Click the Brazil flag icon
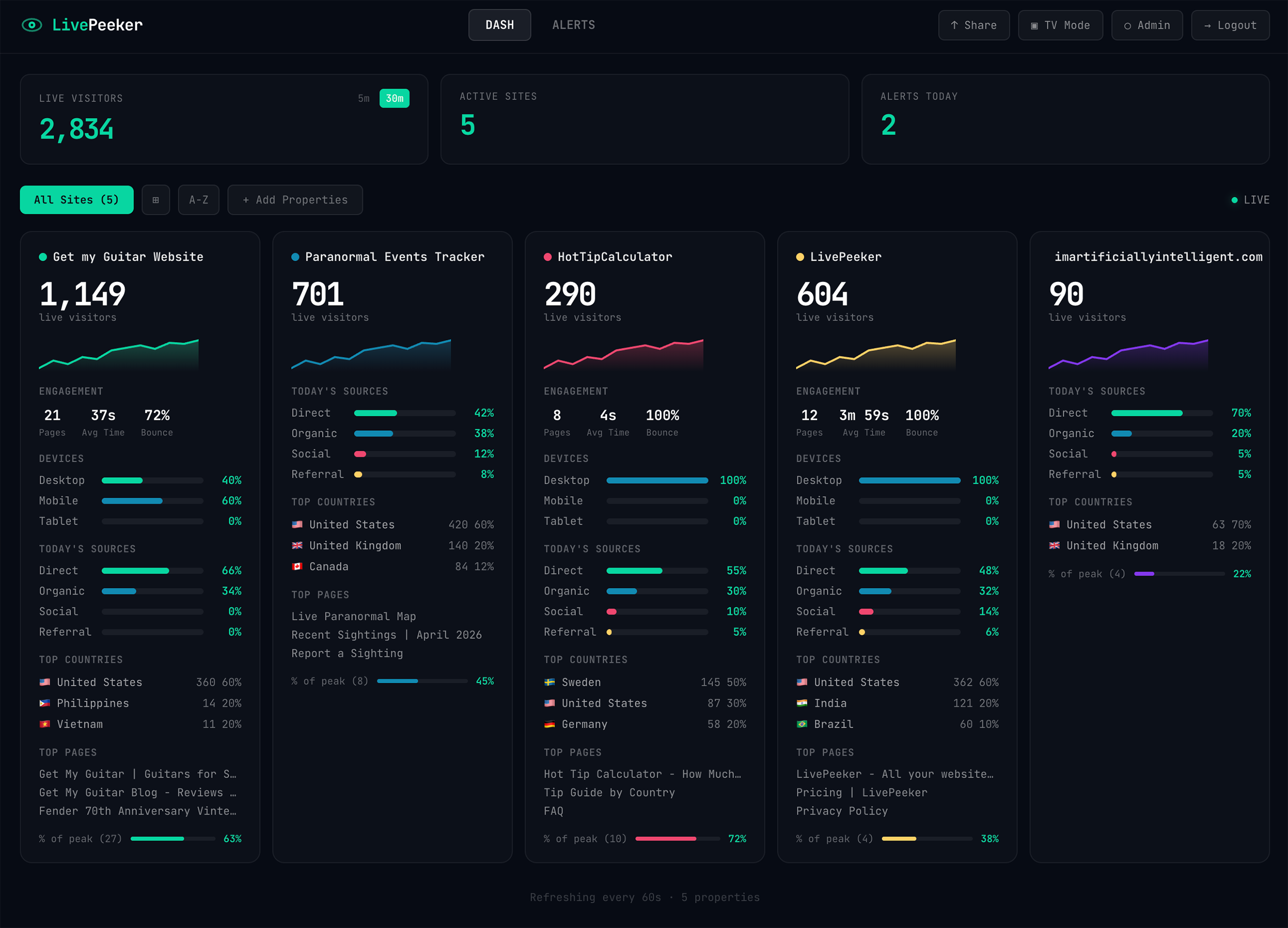Image resolution: width=1288 pixels, height=928 pixels. [802, 724]
